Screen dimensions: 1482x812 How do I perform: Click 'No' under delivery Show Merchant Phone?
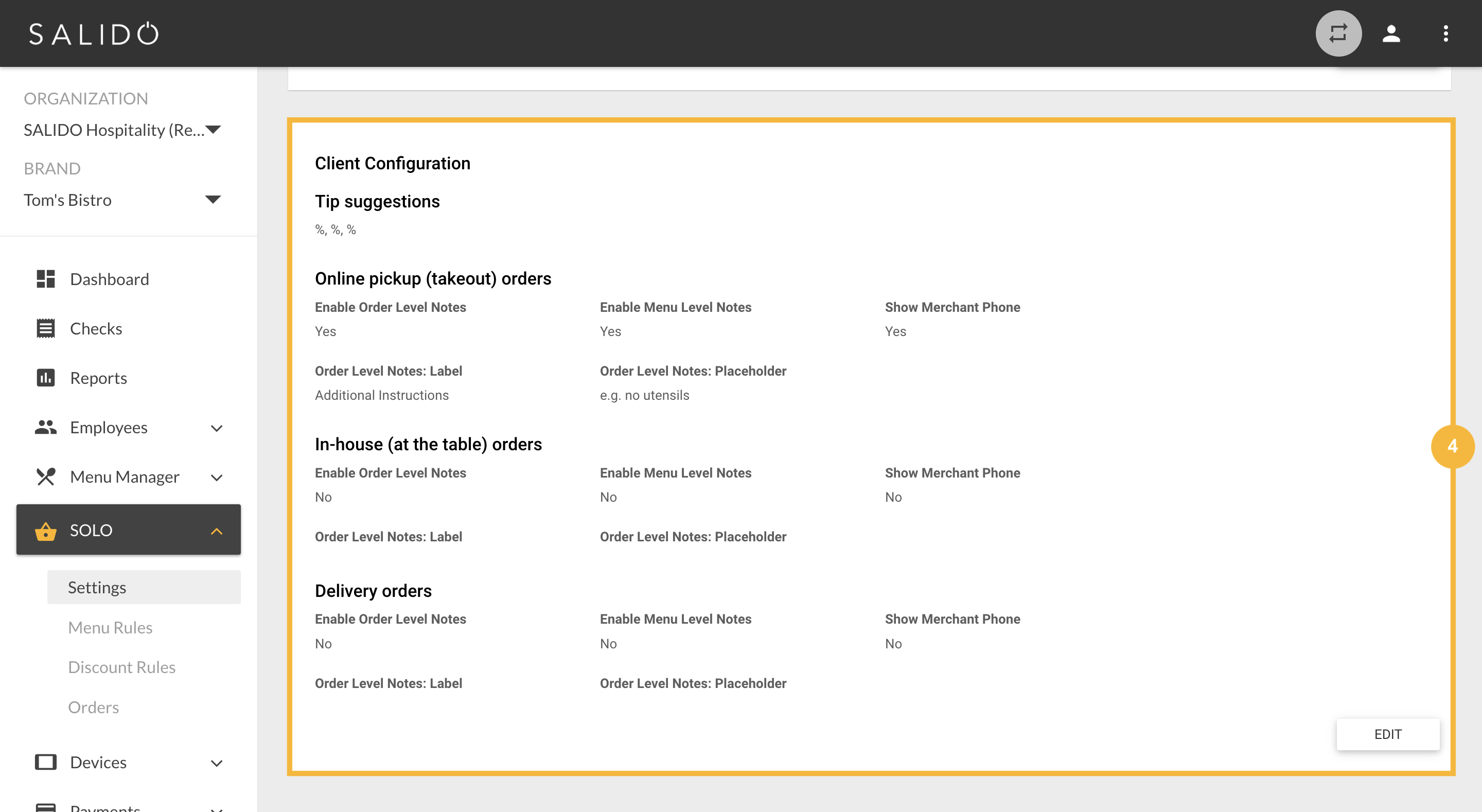[893, 644]
